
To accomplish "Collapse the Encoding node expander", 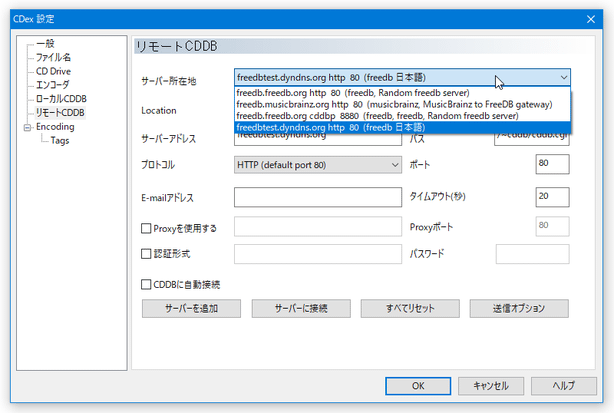I will (27, 128).
